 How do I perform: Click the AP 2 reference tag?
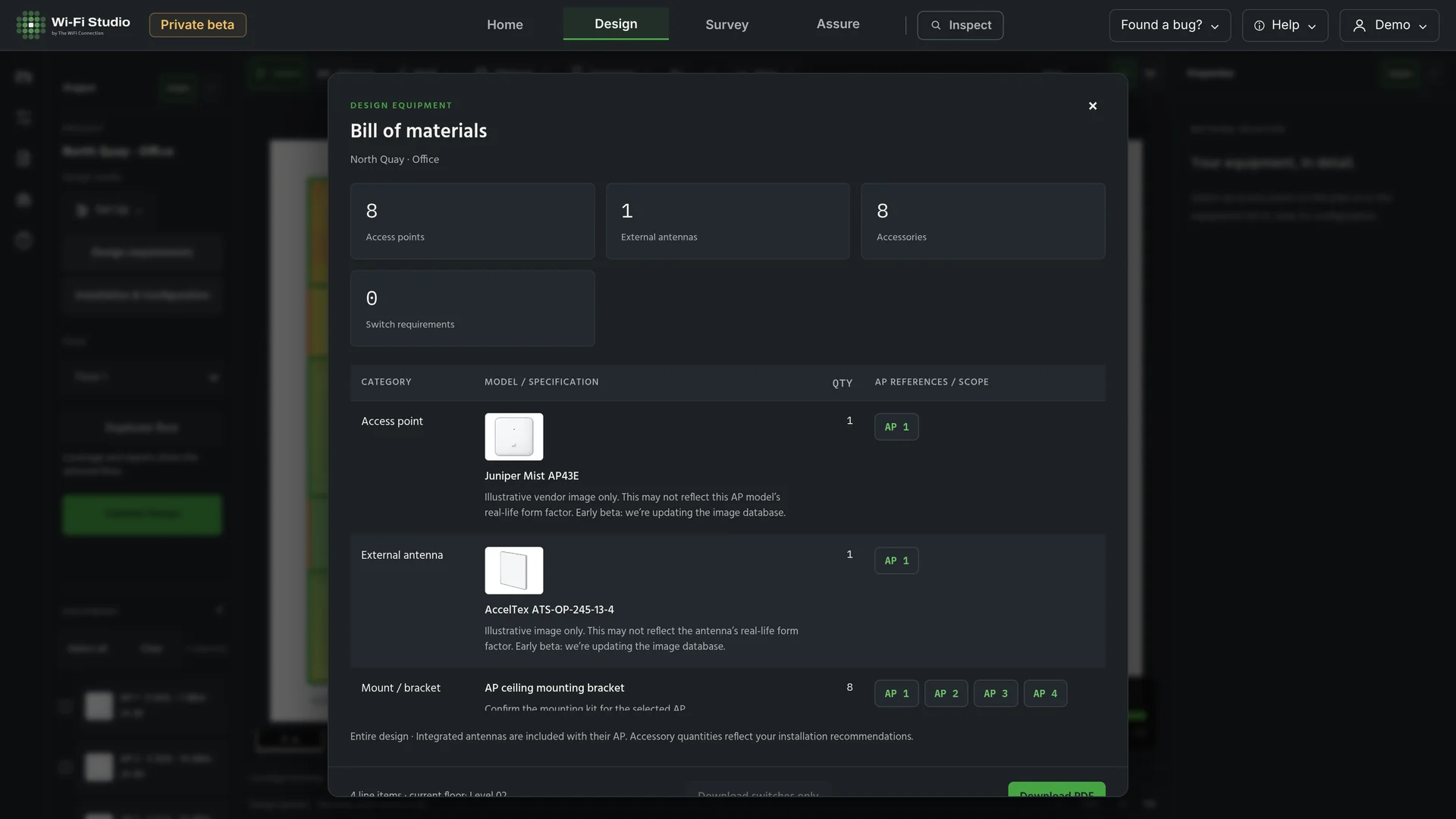(946, 693)
